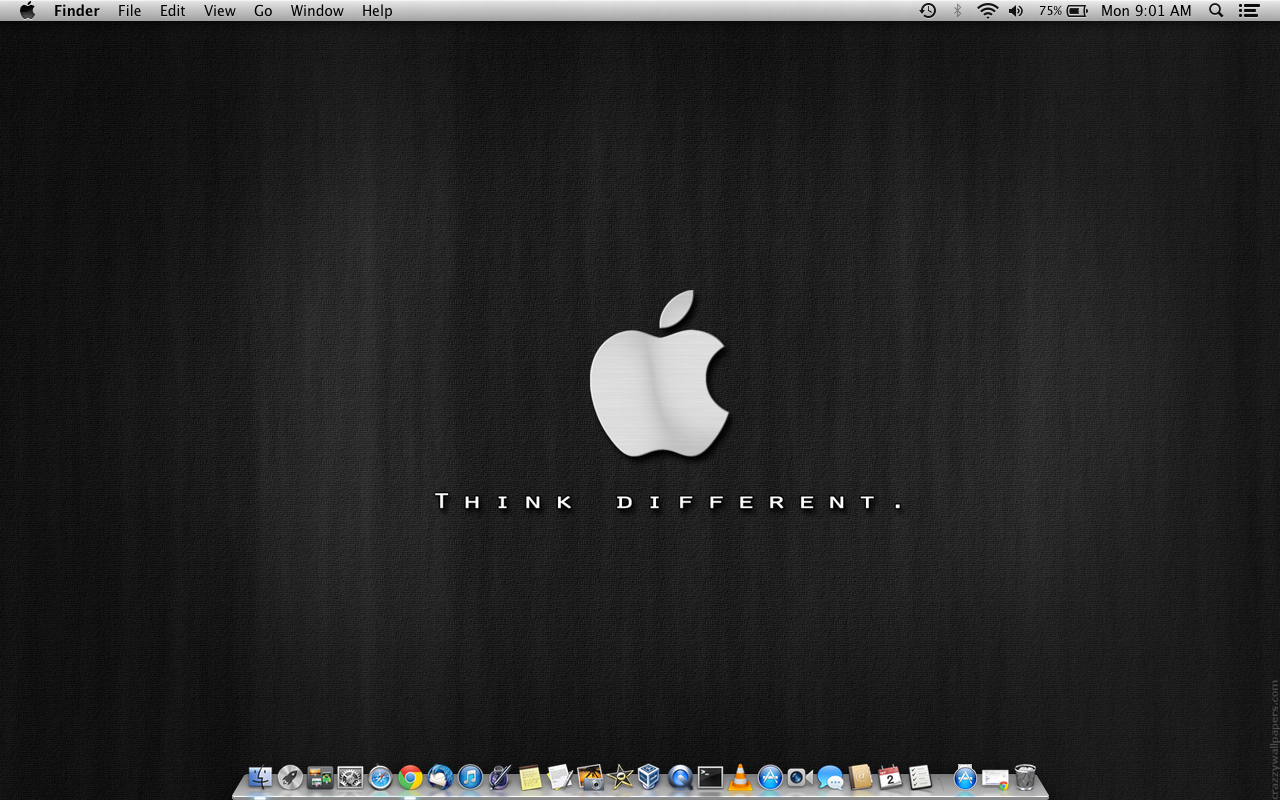Image resolution: width=1280 pixels, height=800 pixels.
Task: Open the ink bottle and pen Dock app
Action: click(x=500, y=777)
